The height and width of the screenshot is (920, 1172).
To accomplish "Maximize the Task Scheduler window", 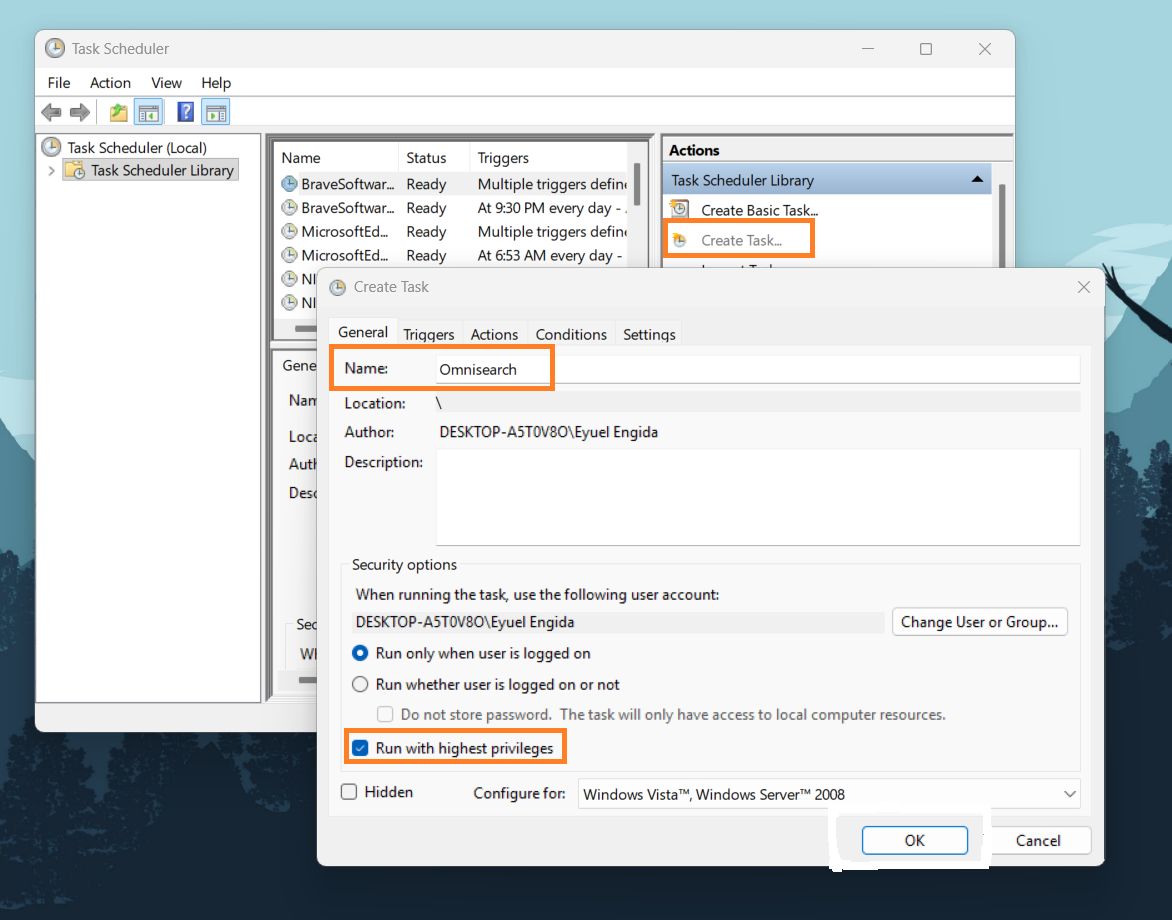I will click(925, 49).
